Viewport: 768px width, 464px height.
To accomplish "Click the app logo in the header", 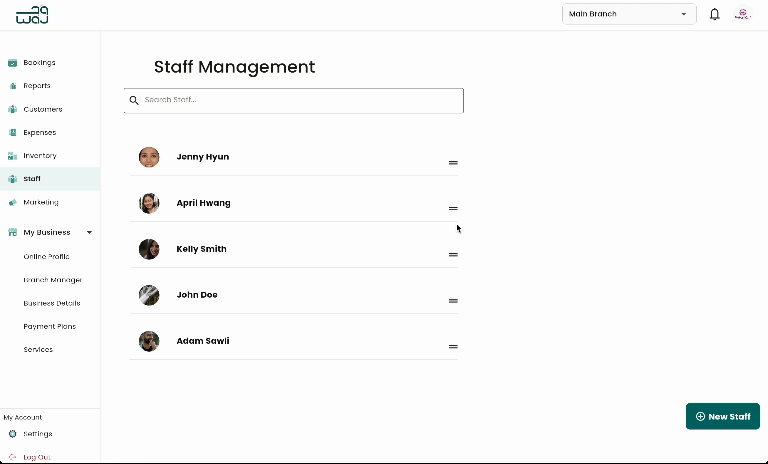I will pos(32,15).
